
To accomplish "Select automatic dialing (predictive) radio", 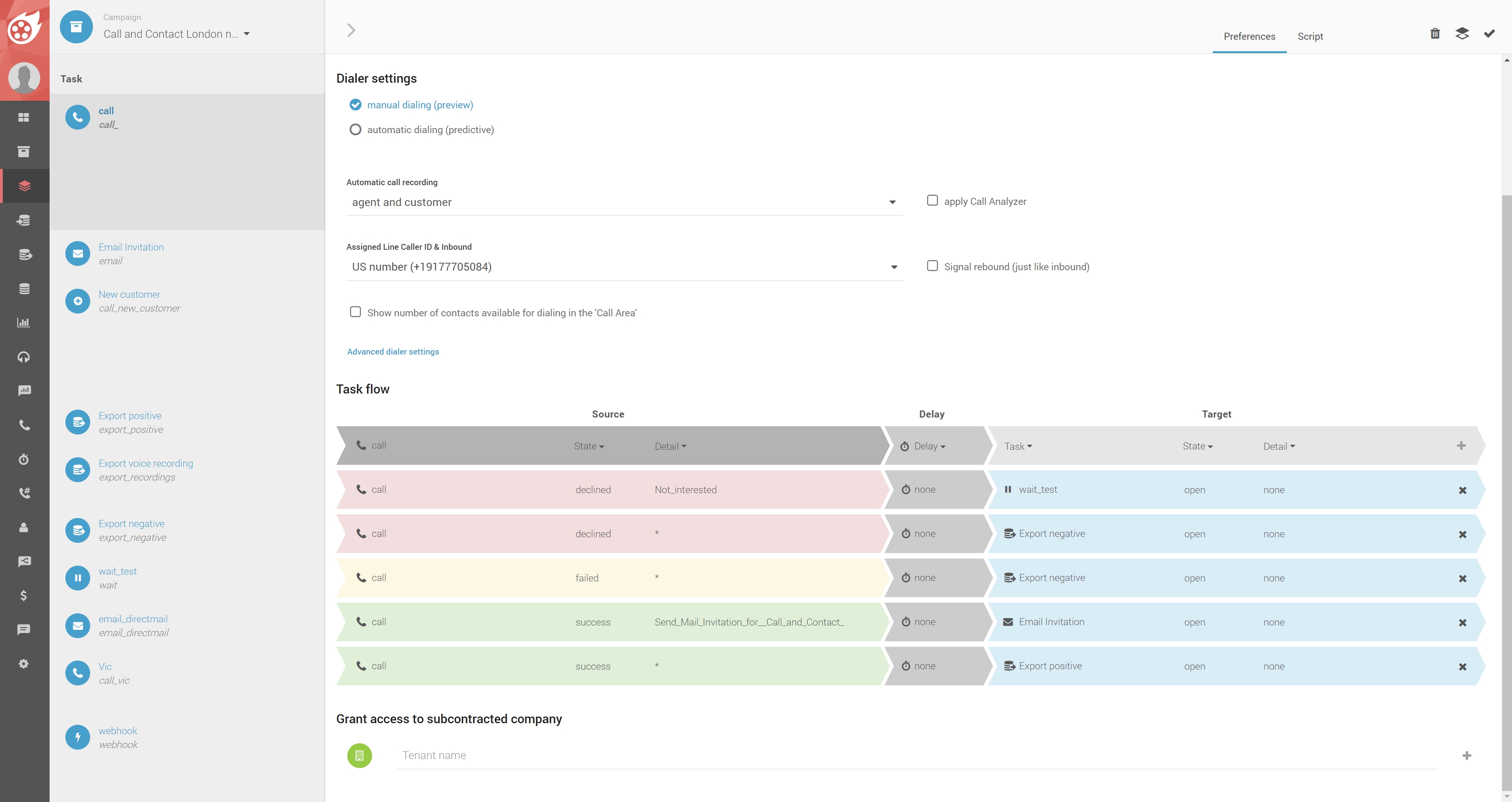I will 355,130.
